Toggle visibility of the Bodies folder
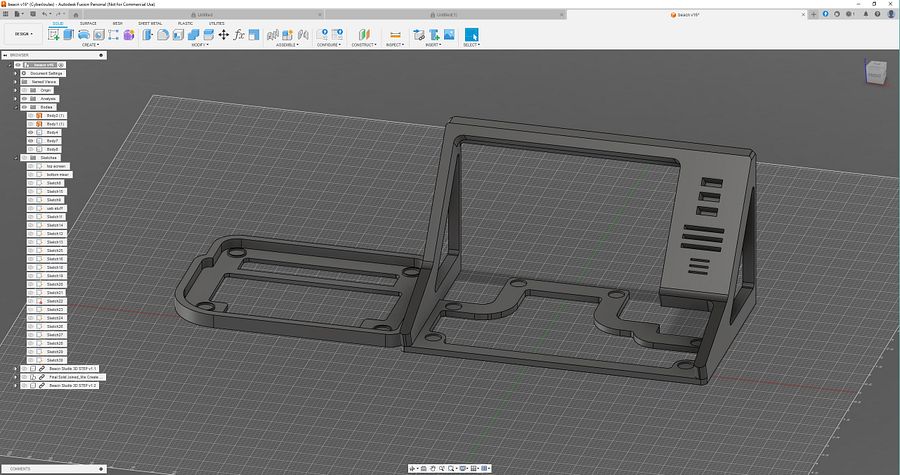Image resolution: width=900 pixels, height=475 pixels. point(25,107)
